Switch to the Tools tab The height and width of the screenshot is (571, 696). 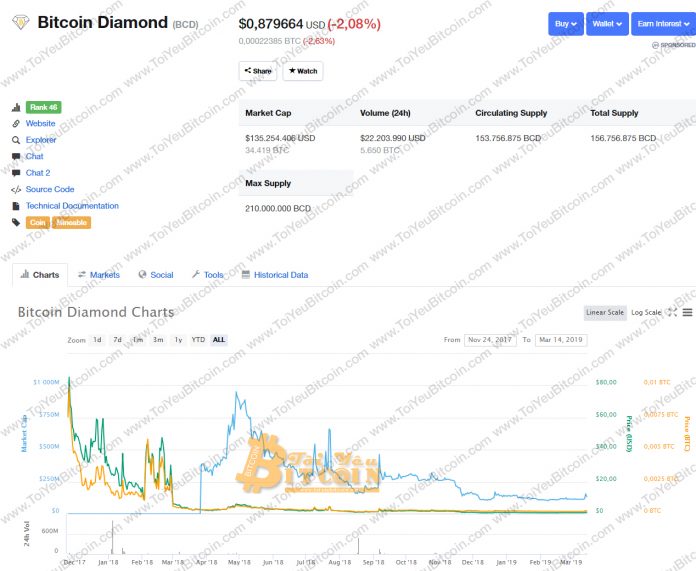pos(207,275)
